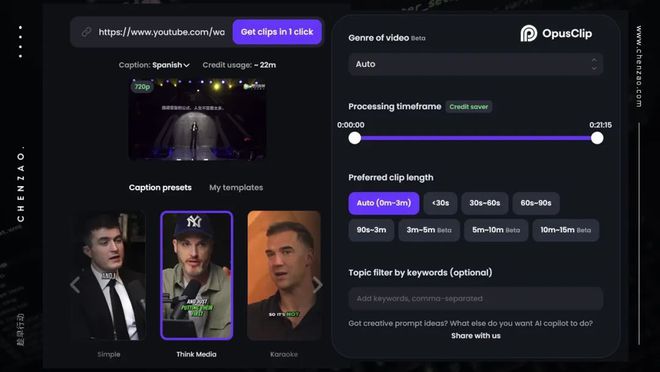
Task: Switch to the My templates tab
Action: point(236,188)
